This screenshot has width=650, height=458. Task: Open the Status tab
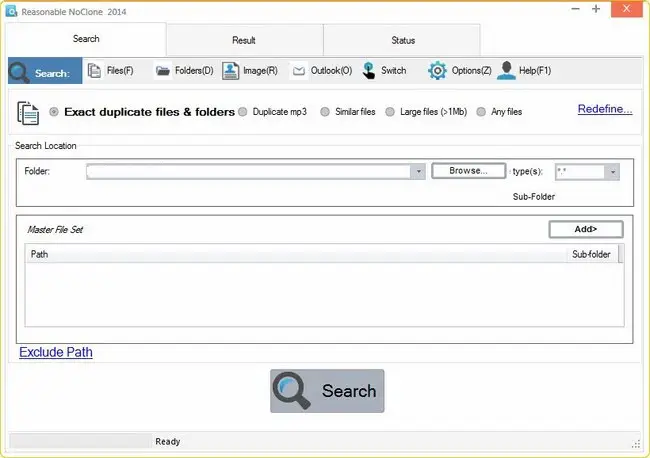[x=402, y=40]
